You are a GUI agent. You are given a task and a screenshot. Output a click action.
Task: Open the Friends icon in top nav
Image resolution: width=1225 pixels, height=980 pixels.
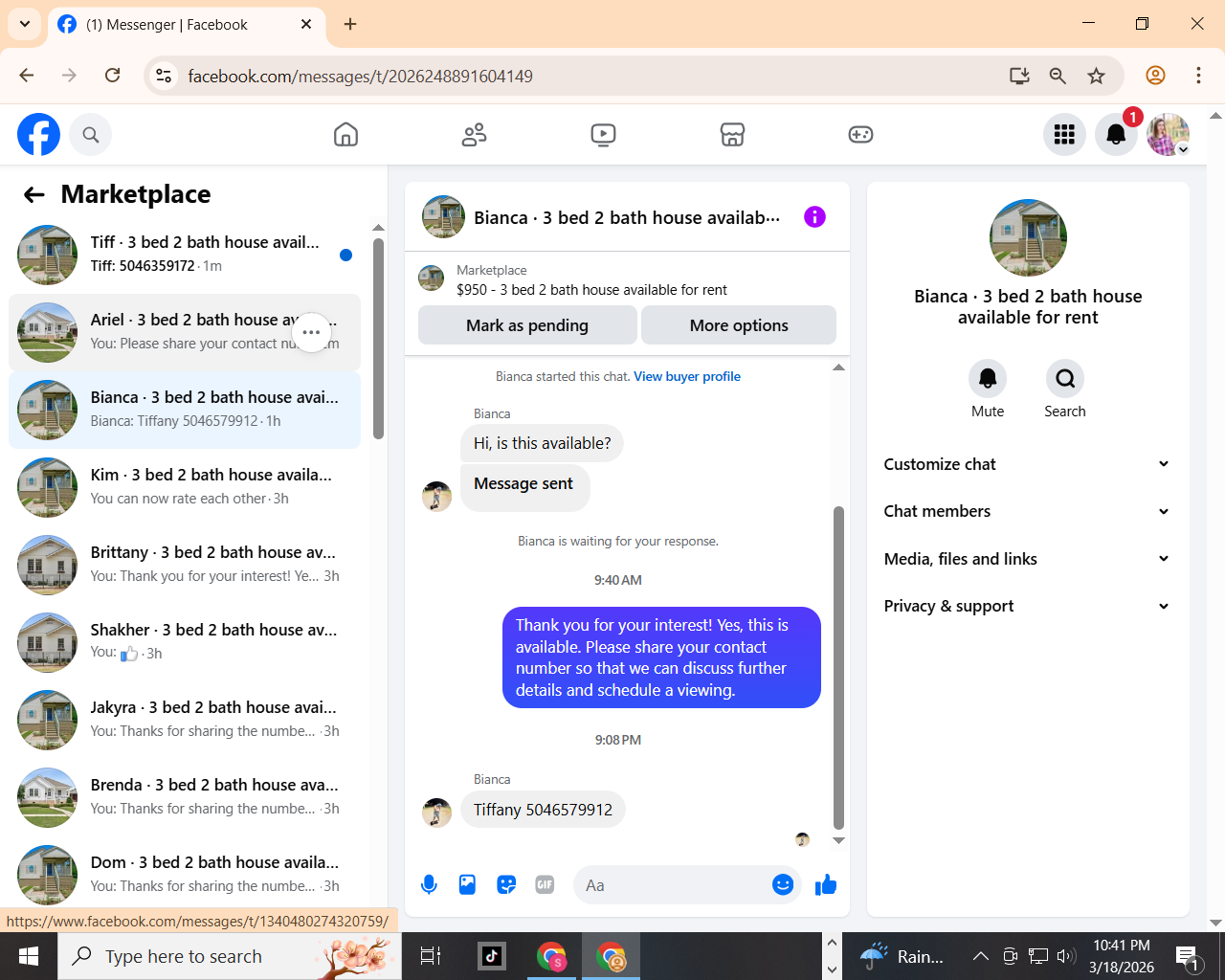click(475, 135)
